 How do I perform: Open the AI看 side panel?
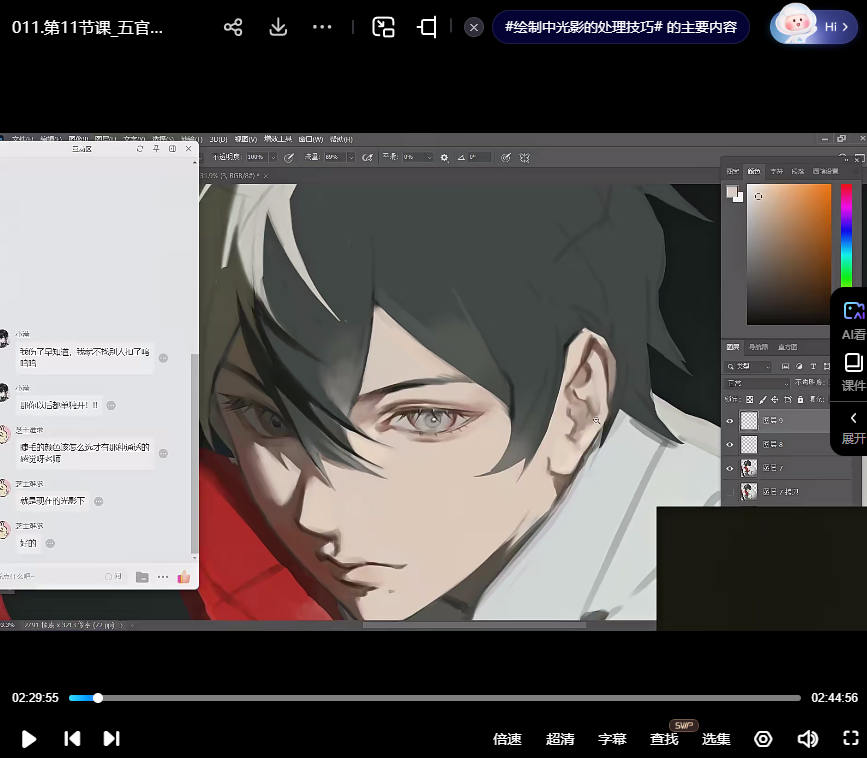point(853,320)
